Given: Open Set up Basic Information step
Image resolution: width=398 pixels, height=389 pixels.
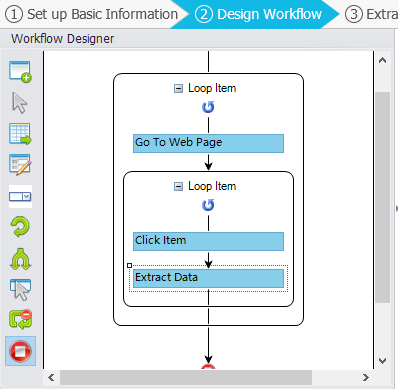Looking at the screenshot, I should point(92,14).
